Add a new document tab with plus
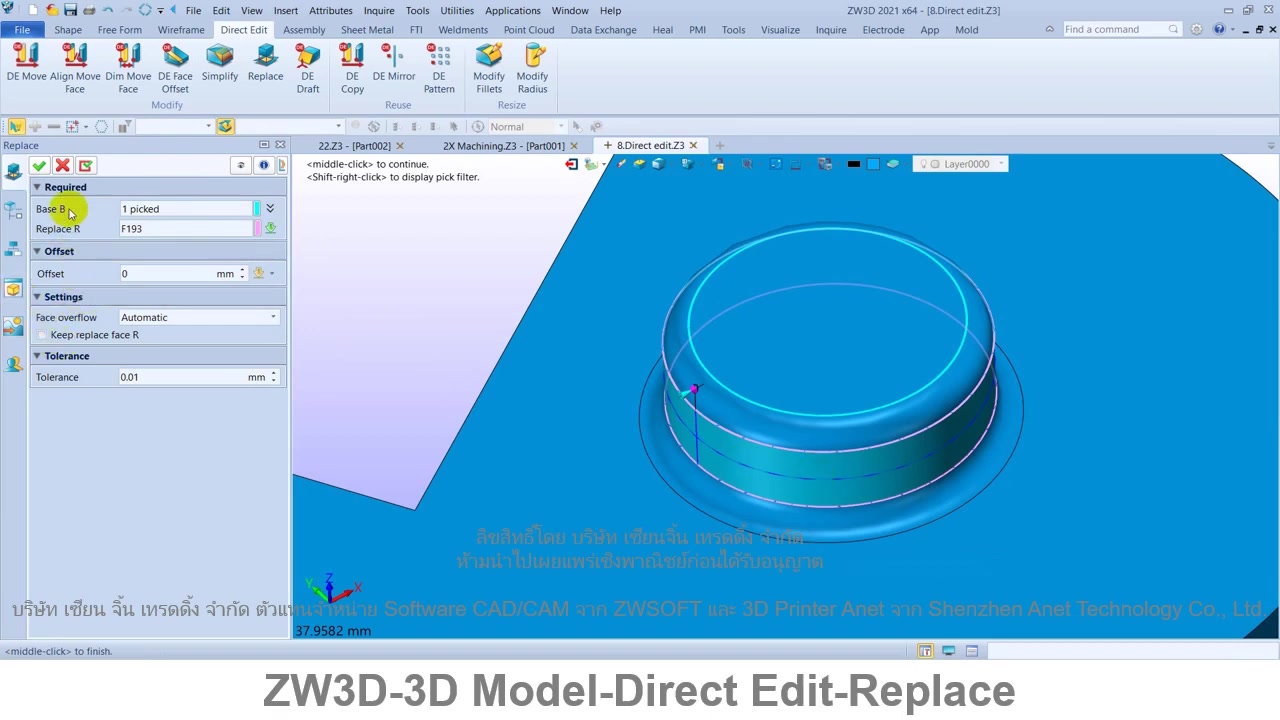 (x=719, y=146)
